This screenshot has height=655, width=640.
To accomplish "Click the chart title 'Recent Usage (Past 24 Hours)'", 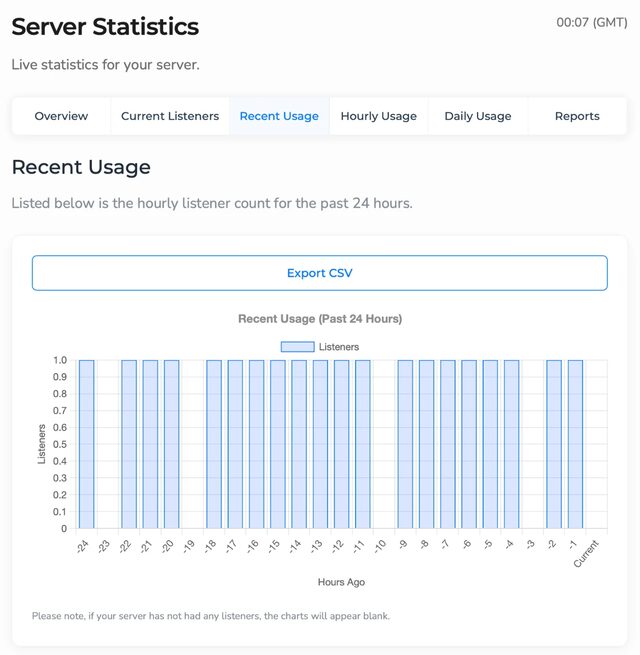I will [320, 319].
